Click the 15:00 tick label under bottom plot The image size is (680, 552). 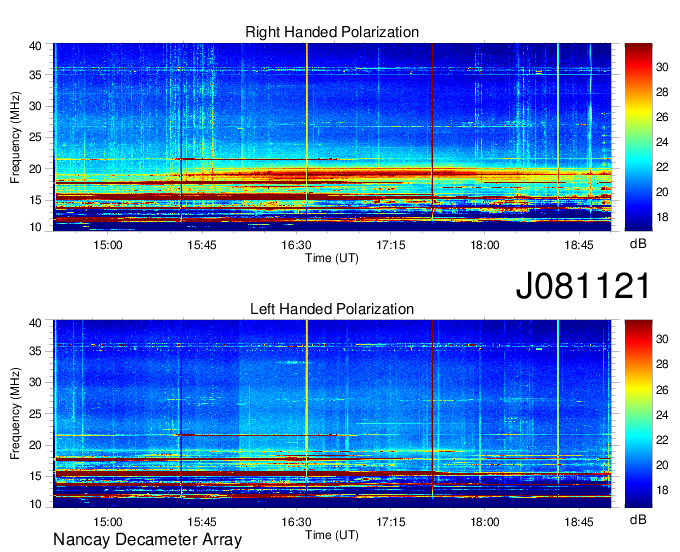(x=108, y=522)
